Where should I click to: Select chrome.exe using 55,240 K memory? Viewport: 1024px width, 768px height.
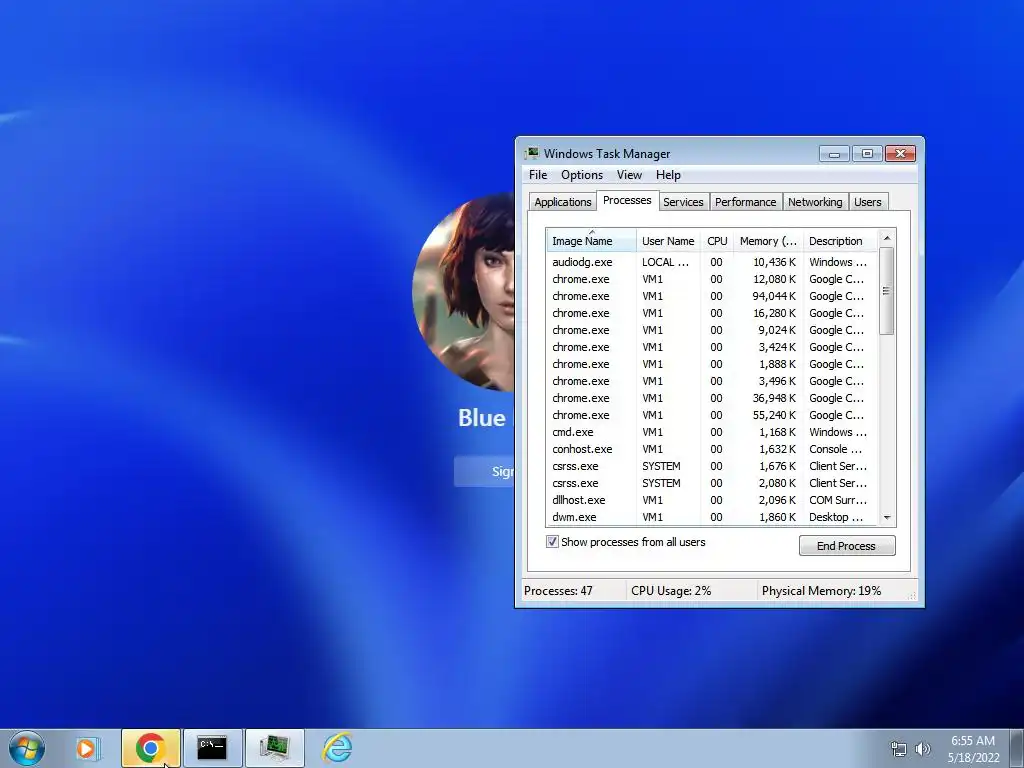(x=712, y=415)
